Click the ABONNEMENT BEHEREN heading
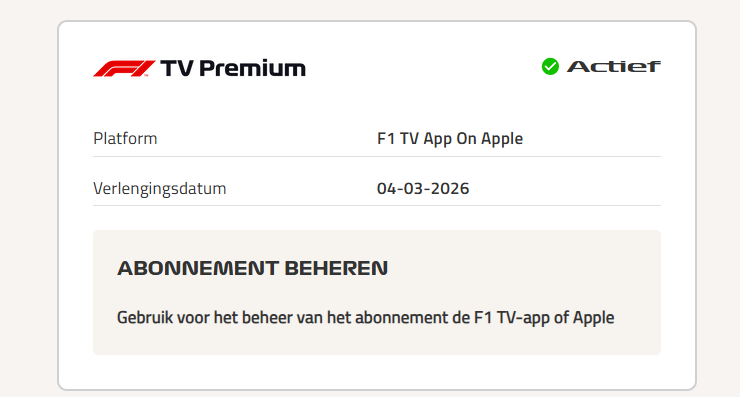The height and width of the screenshot is (397, 740). pos(252,268)
